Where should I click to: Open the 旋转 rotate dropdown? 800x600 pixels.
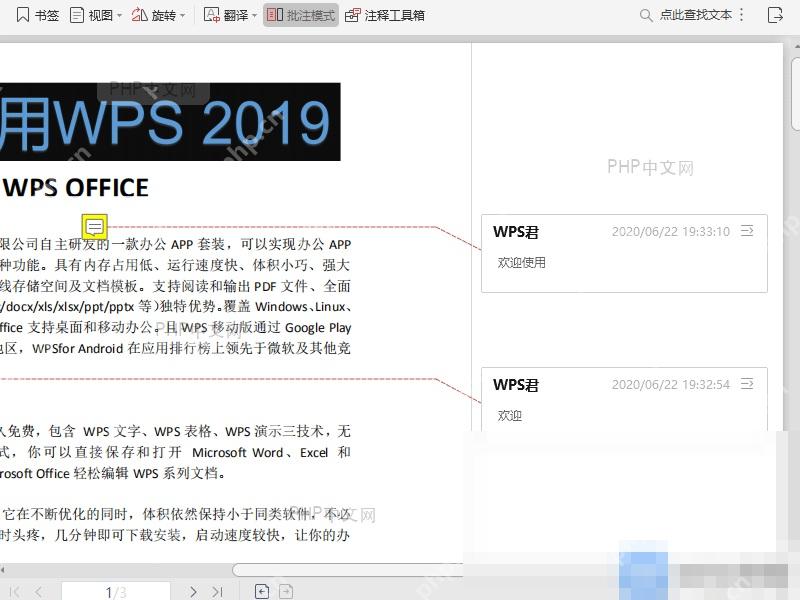158,15
